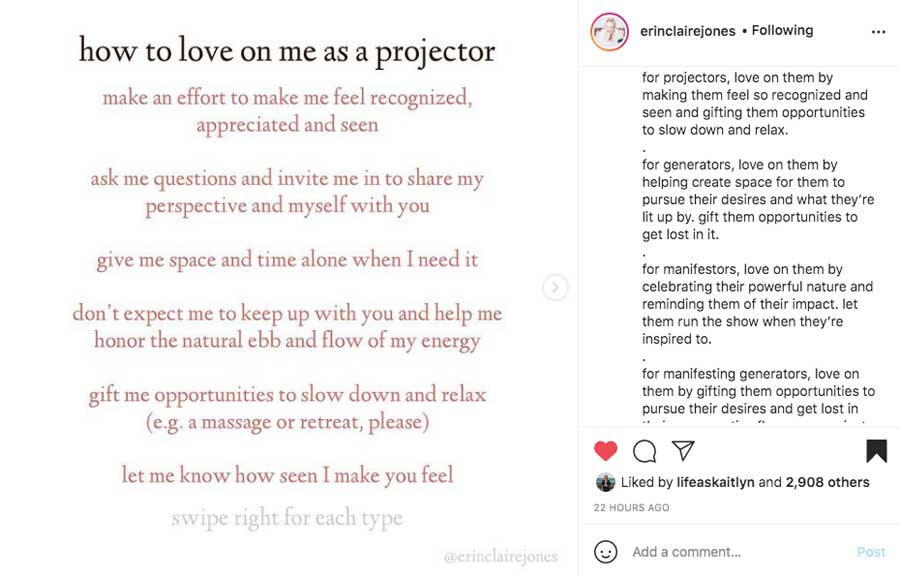Toggle the Following status button
The image size is (900, 577).
pos(782,30)
